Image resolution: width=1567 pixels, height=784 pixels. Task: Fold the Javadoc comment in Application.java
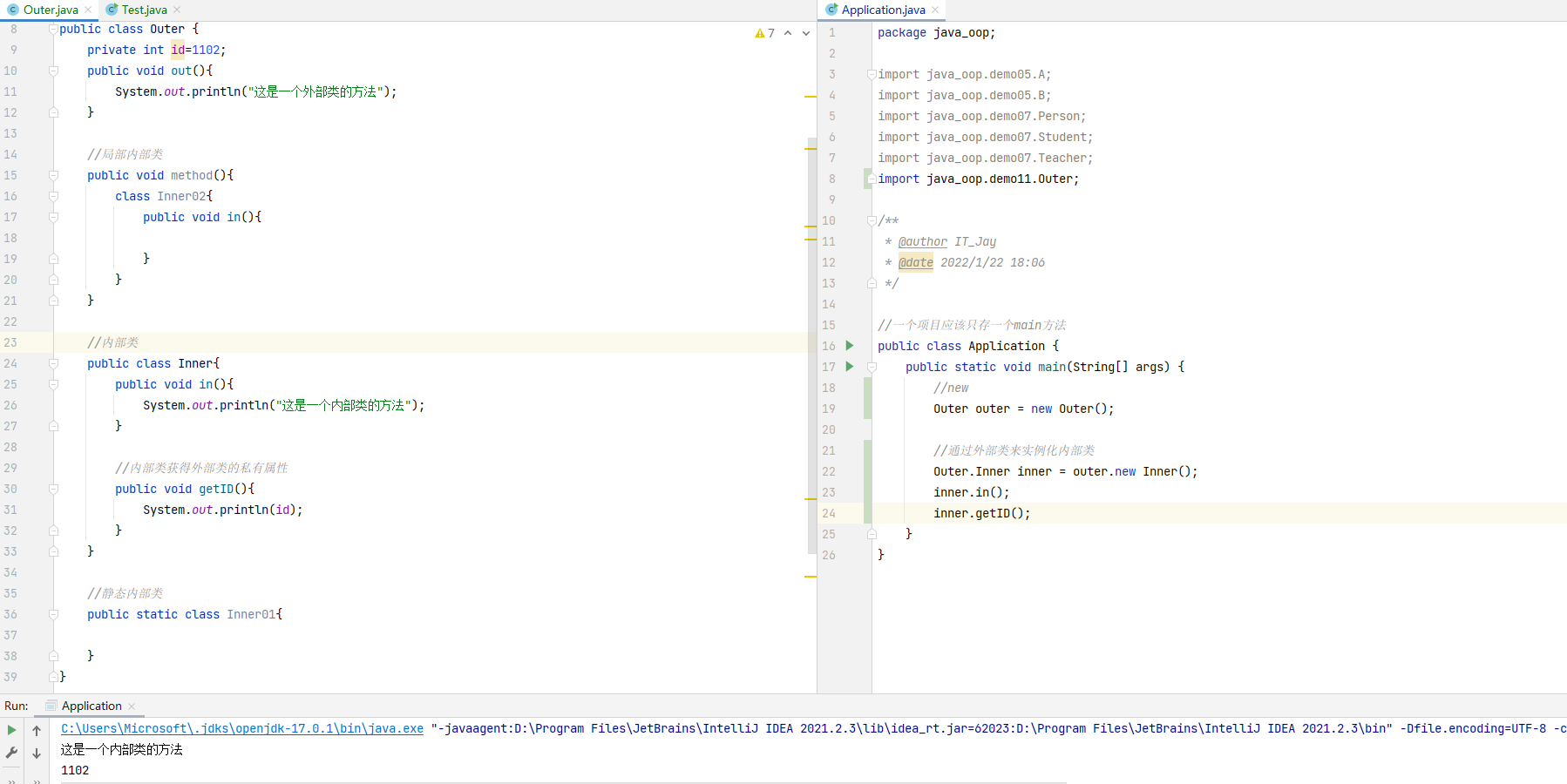click(x=872, y=220)
